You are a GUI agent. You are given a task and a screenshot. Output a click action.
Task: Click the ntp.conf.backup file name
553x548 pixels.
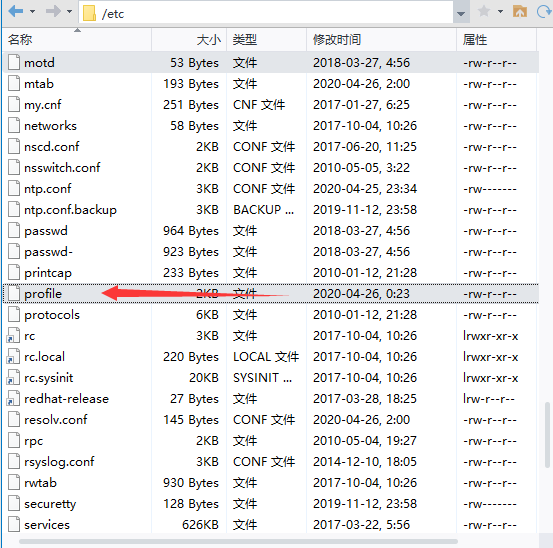click(x=70, y=210)
